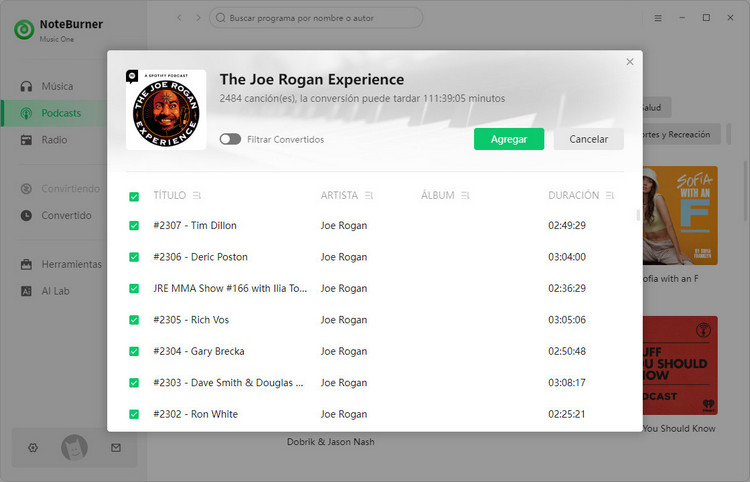The image size is (750, 482).
Task: Click the duration 02:49:29
Action: click(567, 226)
